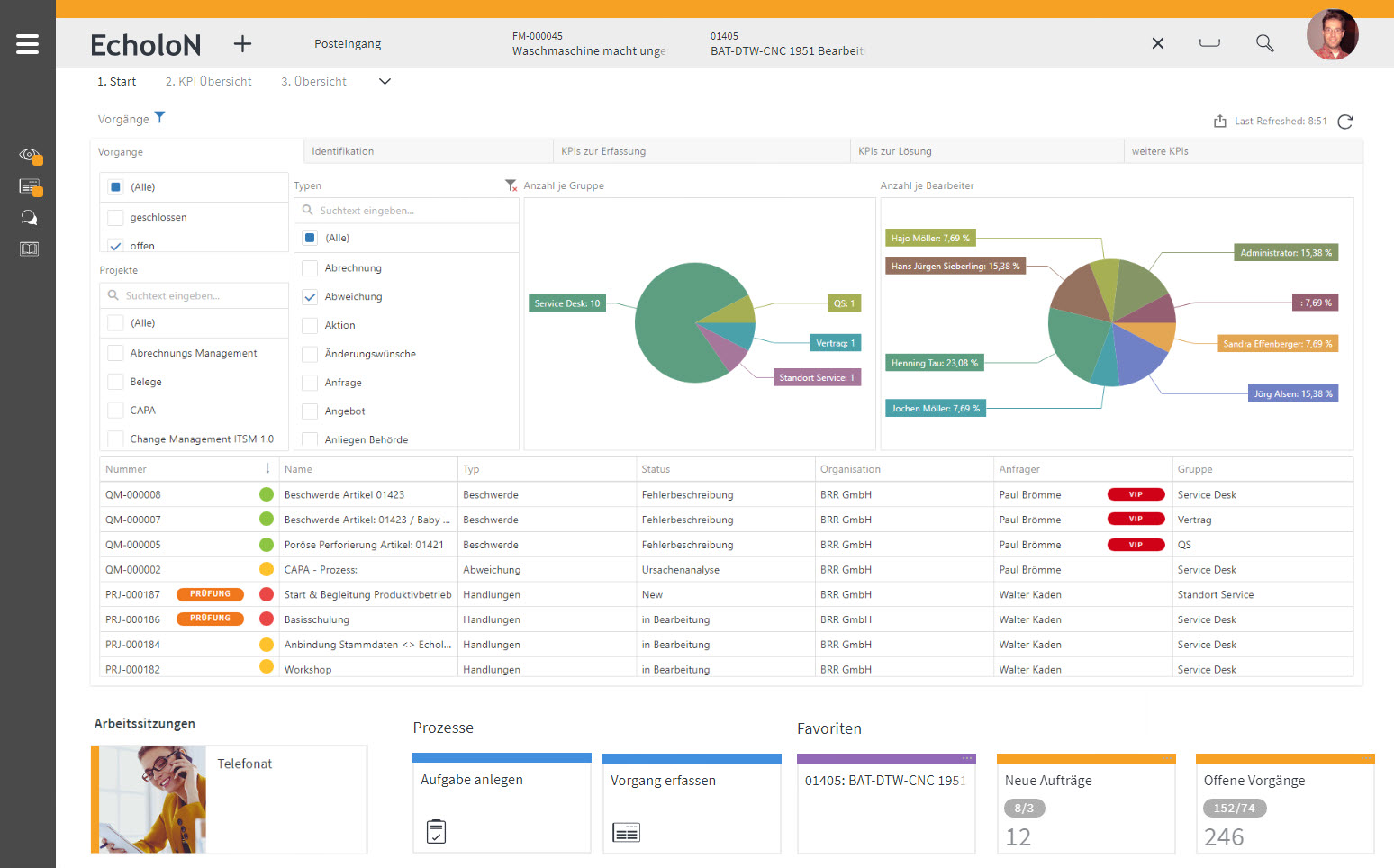Click the plus icon next to EcholoN
The height and width of the screenshot is (868, 1394).
tap(242, 43)
